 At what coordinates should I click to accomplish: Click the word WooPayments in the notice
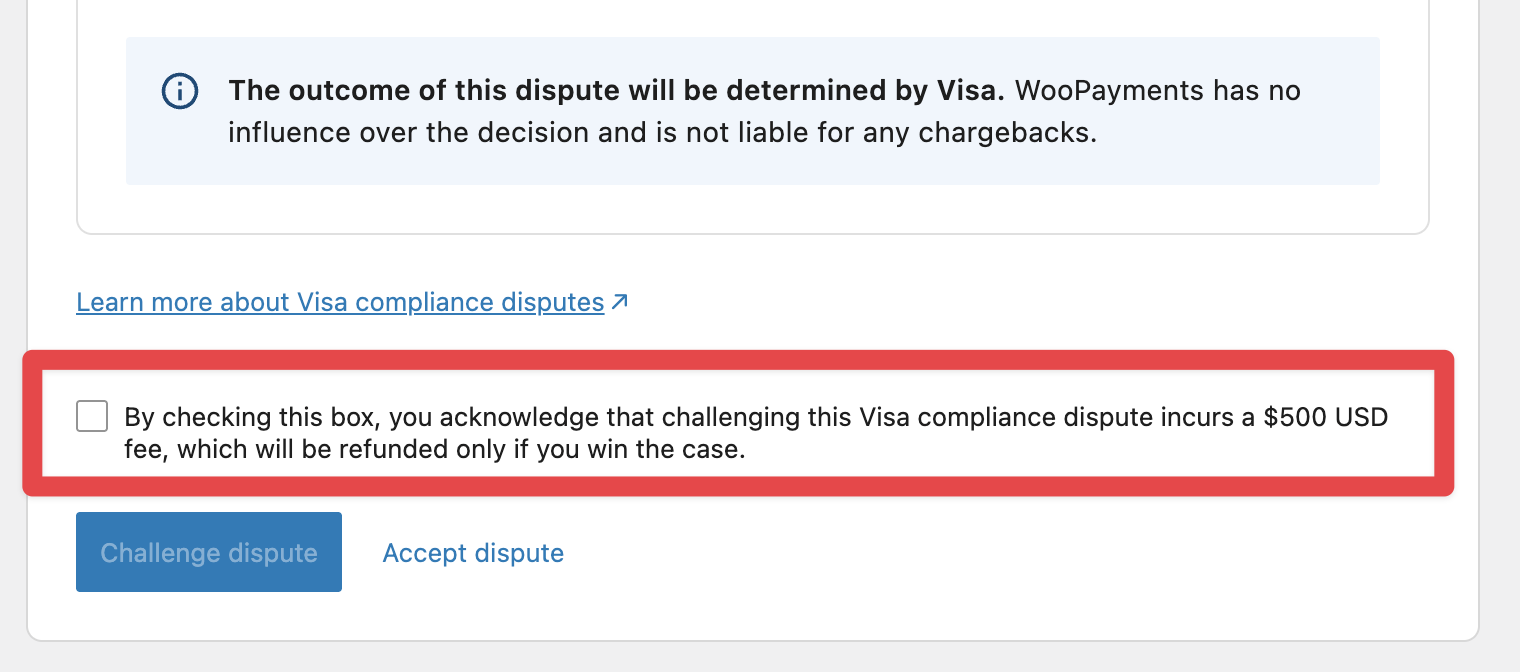pyautogui.click(x=1108, y=91)
